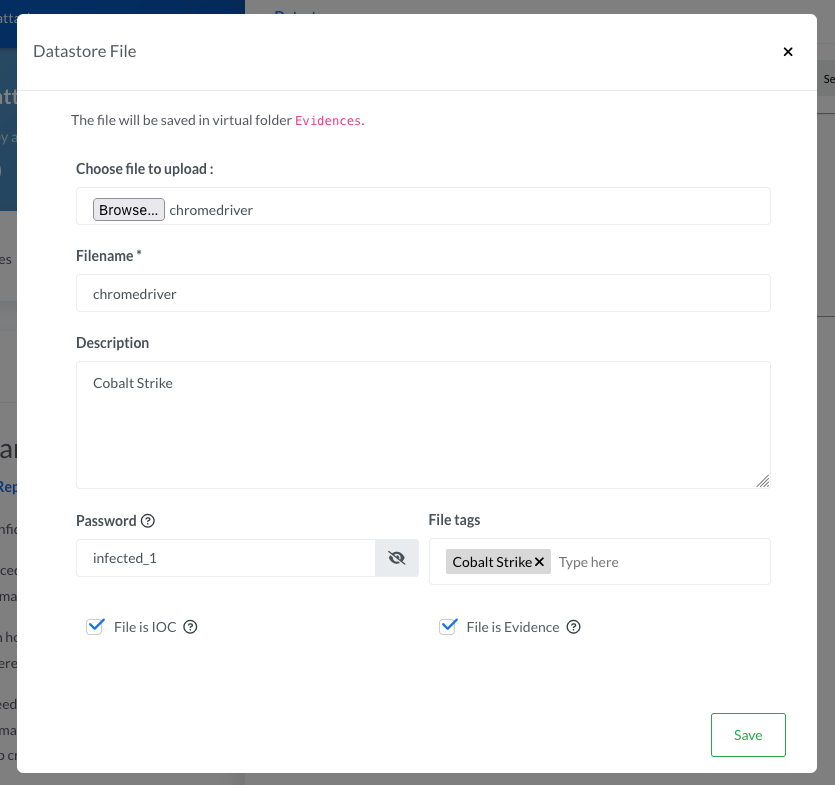Click the Password input field
Screen dimensions: 835x785
[226, 558]
